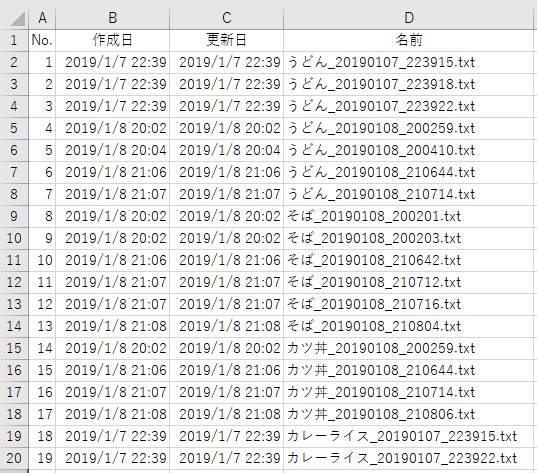Click the 'No.' header cell
This screenshot has height=473, width=537.
42,40
